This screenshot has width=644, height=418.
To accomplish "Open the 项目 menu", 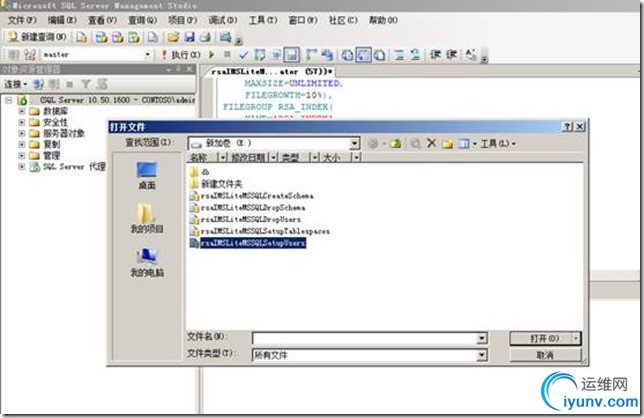I will click(182, 20).
